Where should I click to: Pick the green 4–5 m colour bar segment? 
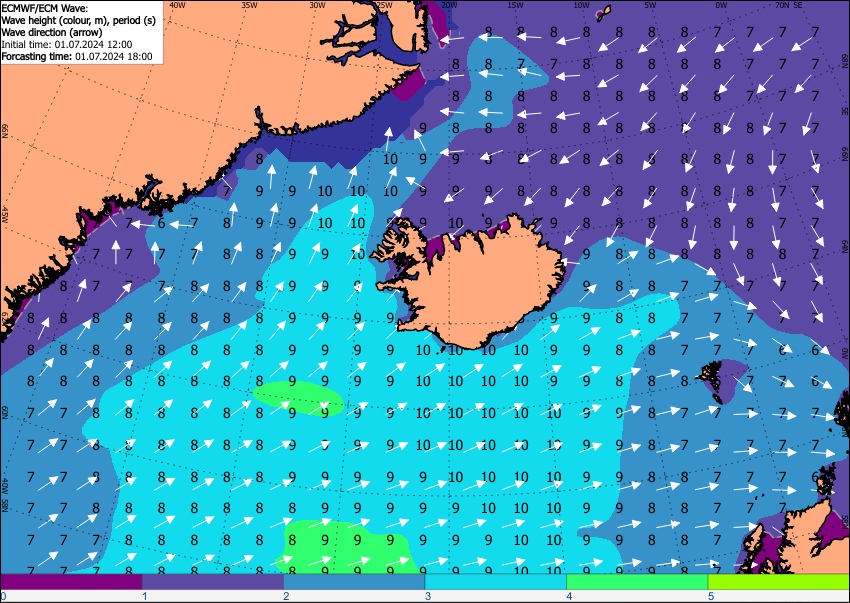[x=637, y=582]
